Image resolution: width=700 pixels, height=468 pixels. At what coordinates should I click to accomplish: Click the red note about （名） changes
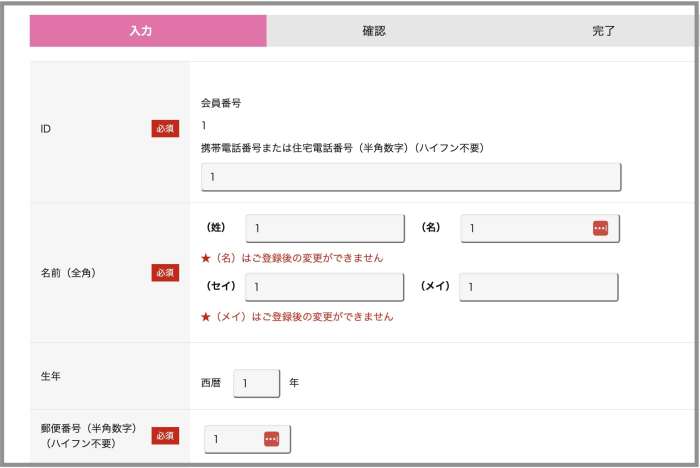[292, 258]
